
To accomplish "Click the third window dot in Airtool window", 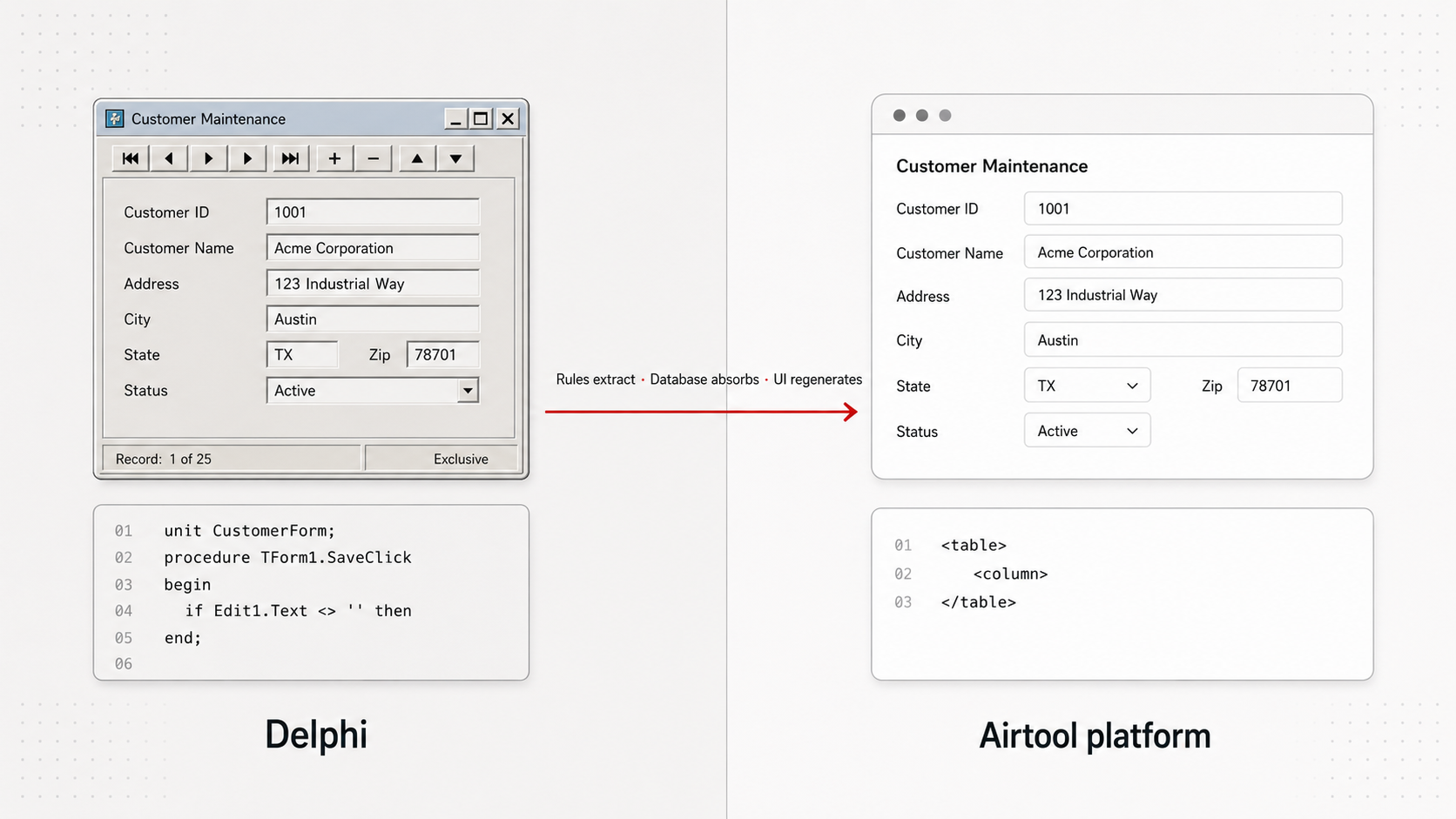I will tap(945, 115).
